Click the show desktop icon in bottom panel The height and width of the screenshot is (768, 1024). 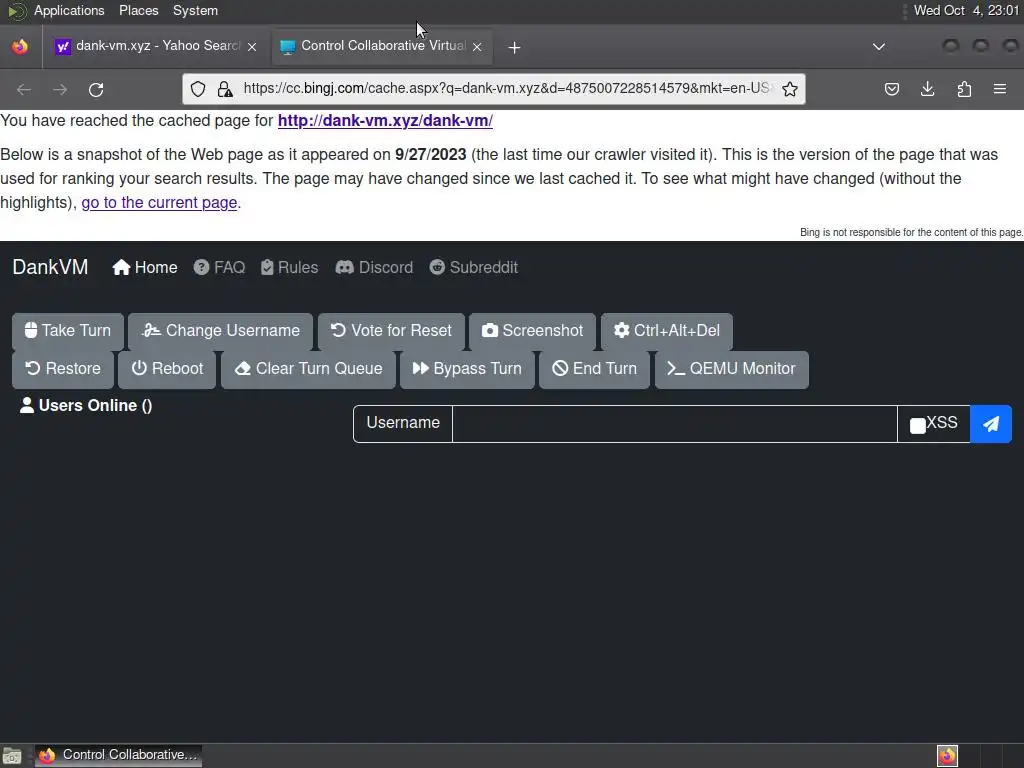coord(12,756)
